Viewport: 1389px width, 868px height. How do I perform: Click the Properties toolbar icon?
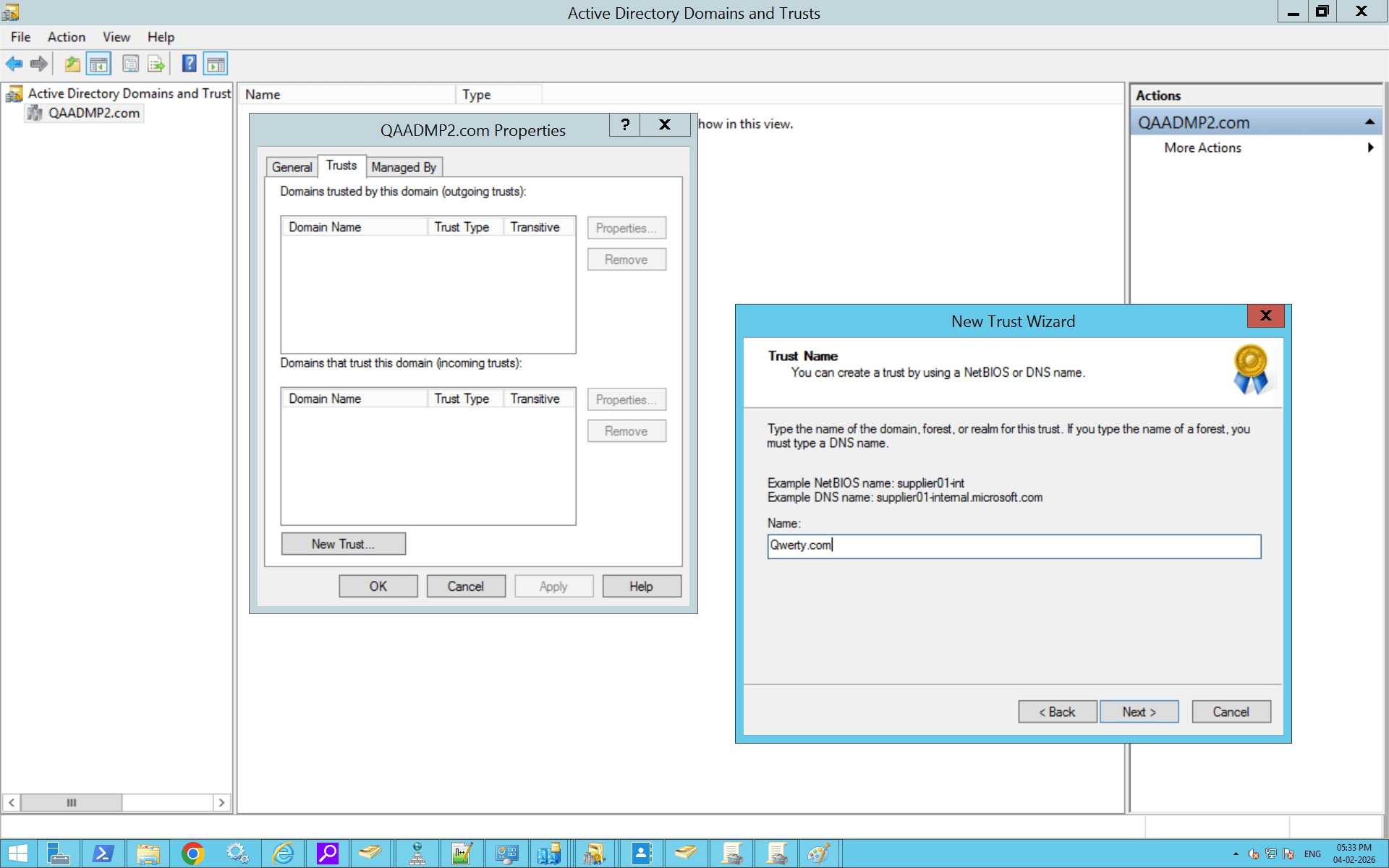(x=131, y=64)
